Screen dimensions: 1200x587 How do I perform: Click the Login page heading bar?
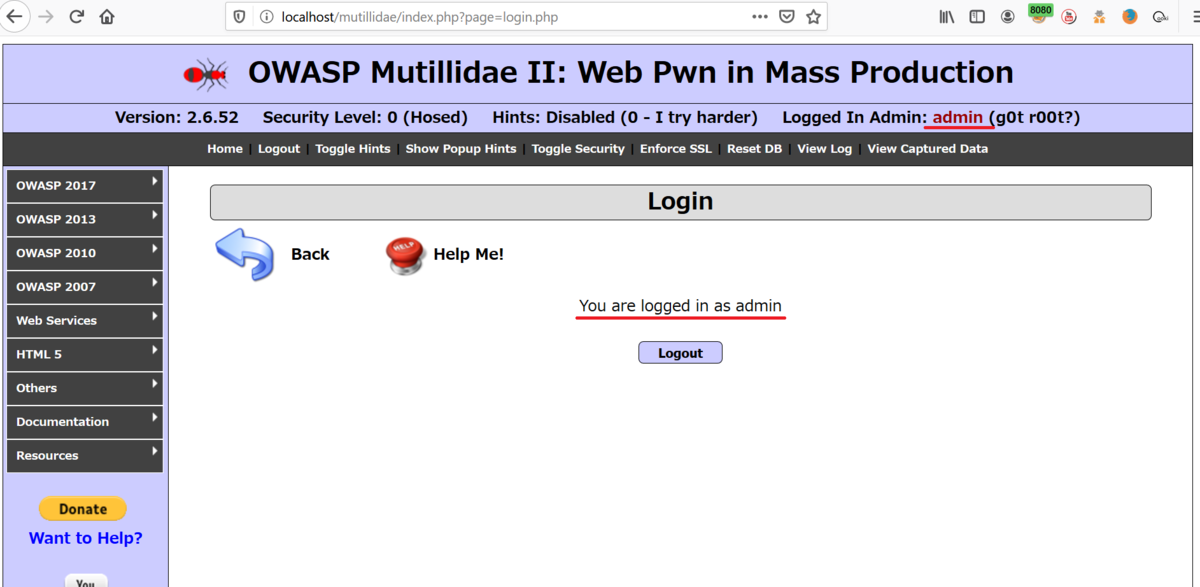pos(680,202)
